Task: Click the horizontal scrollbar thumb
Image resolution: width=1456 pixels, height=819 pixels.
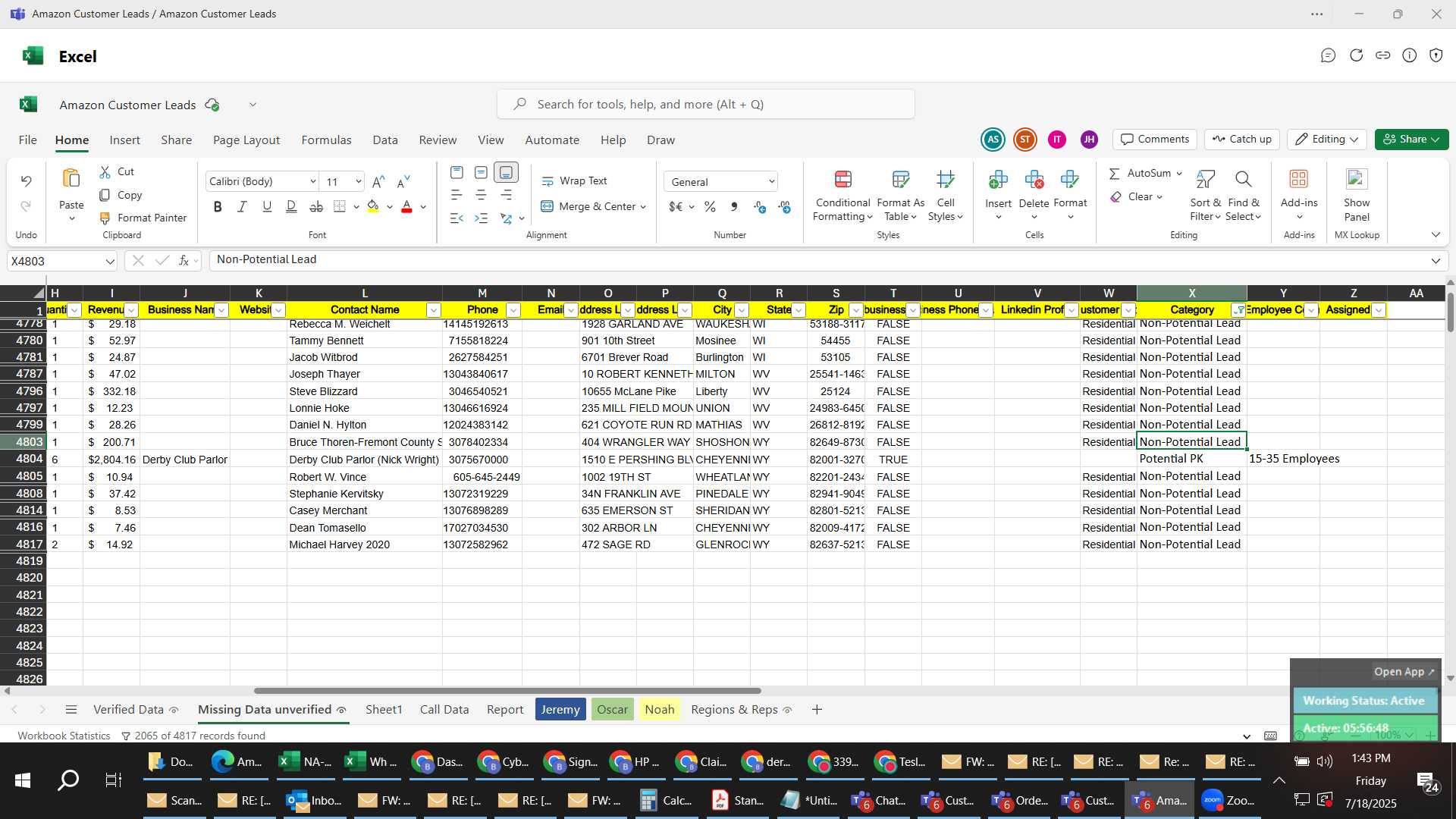Action: tap(507, 691)
